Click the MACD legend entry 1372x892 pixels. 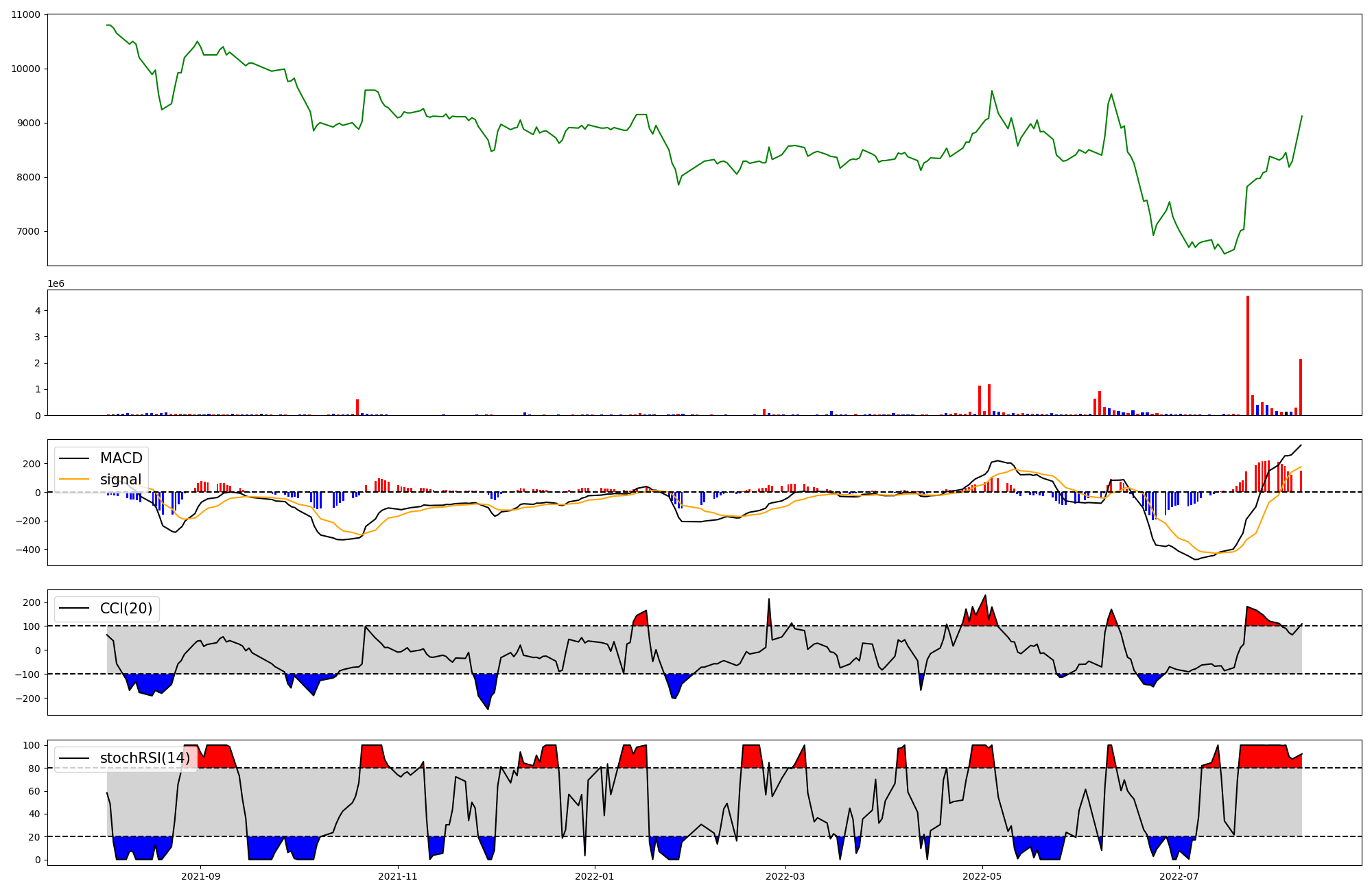coord(121,458)
